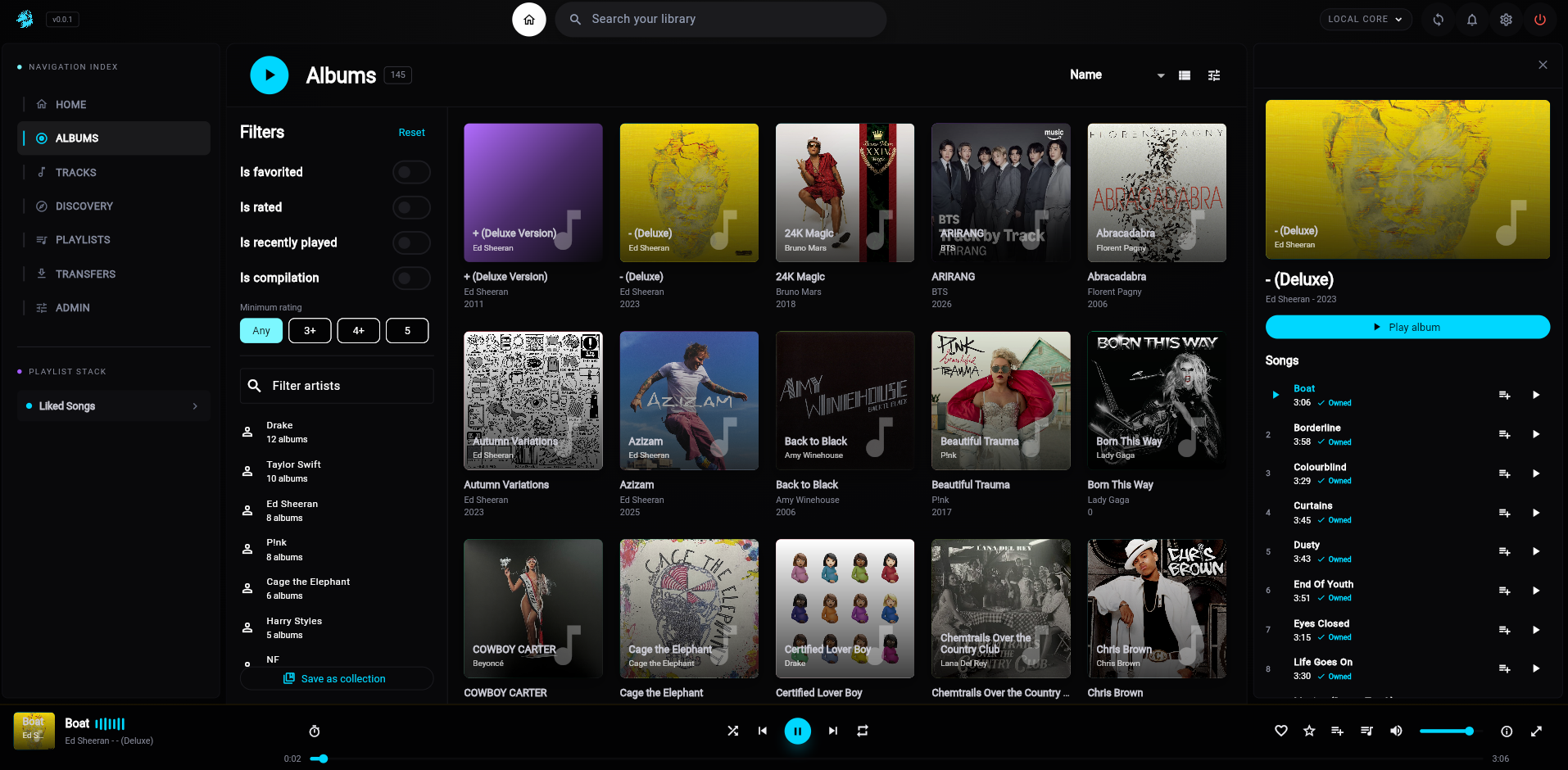
Task: Open the sleep timer icon
Action: (x=315, y=731)
